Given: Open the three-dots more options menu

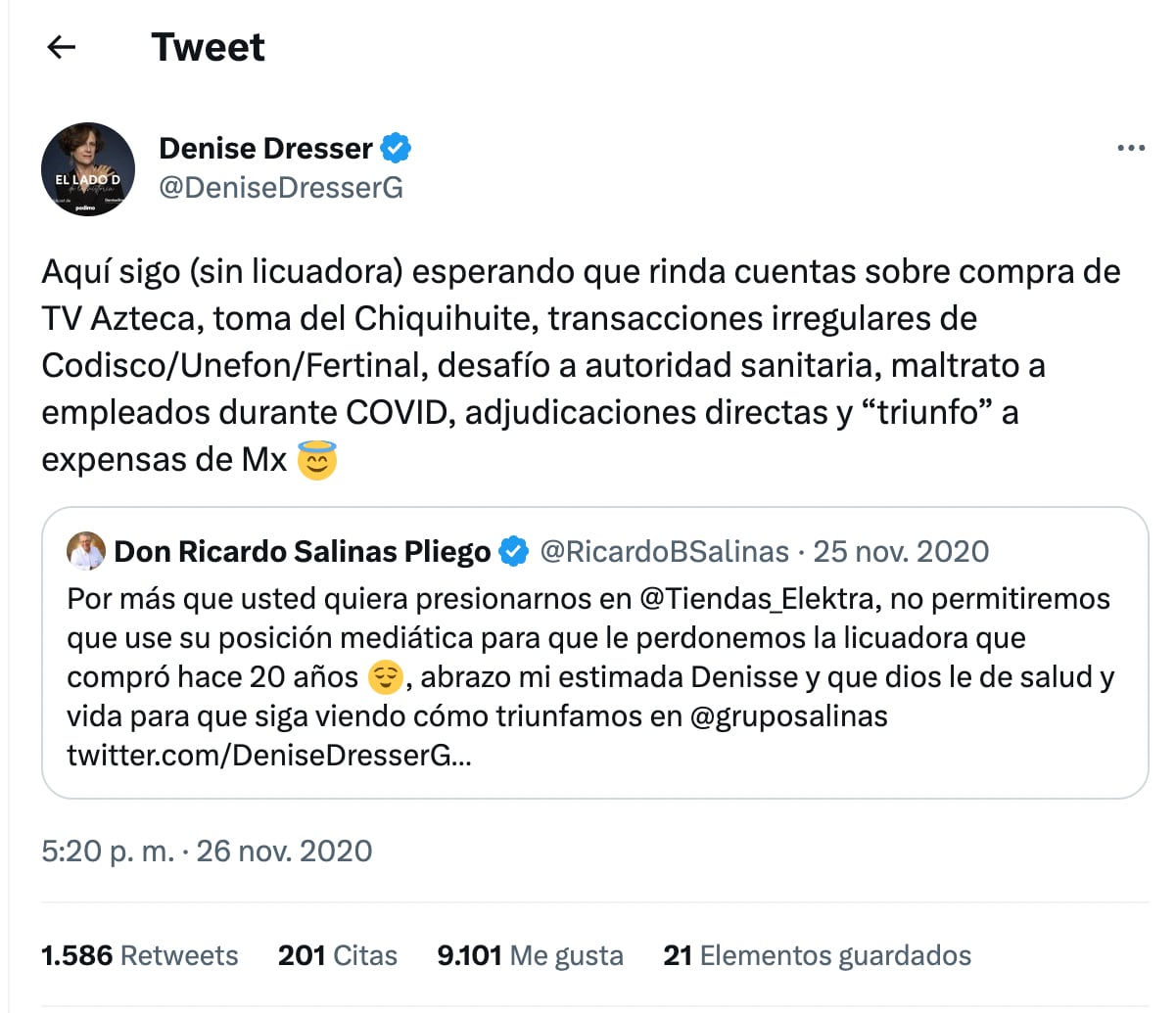Looking at the screenshot, I should coord(1130,149).
